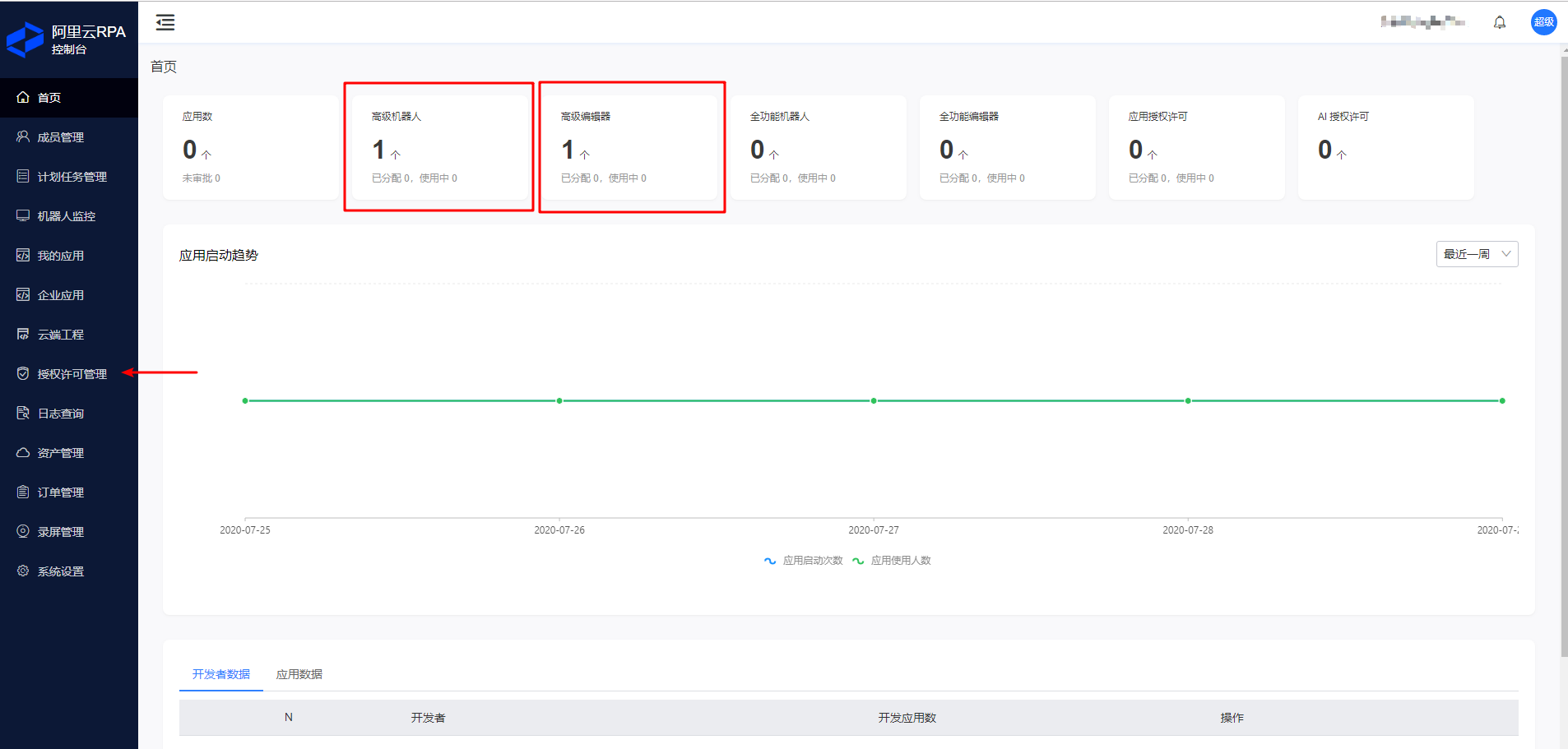
Task: Click the home icon beside 首页
Action: tap(23, 97)
